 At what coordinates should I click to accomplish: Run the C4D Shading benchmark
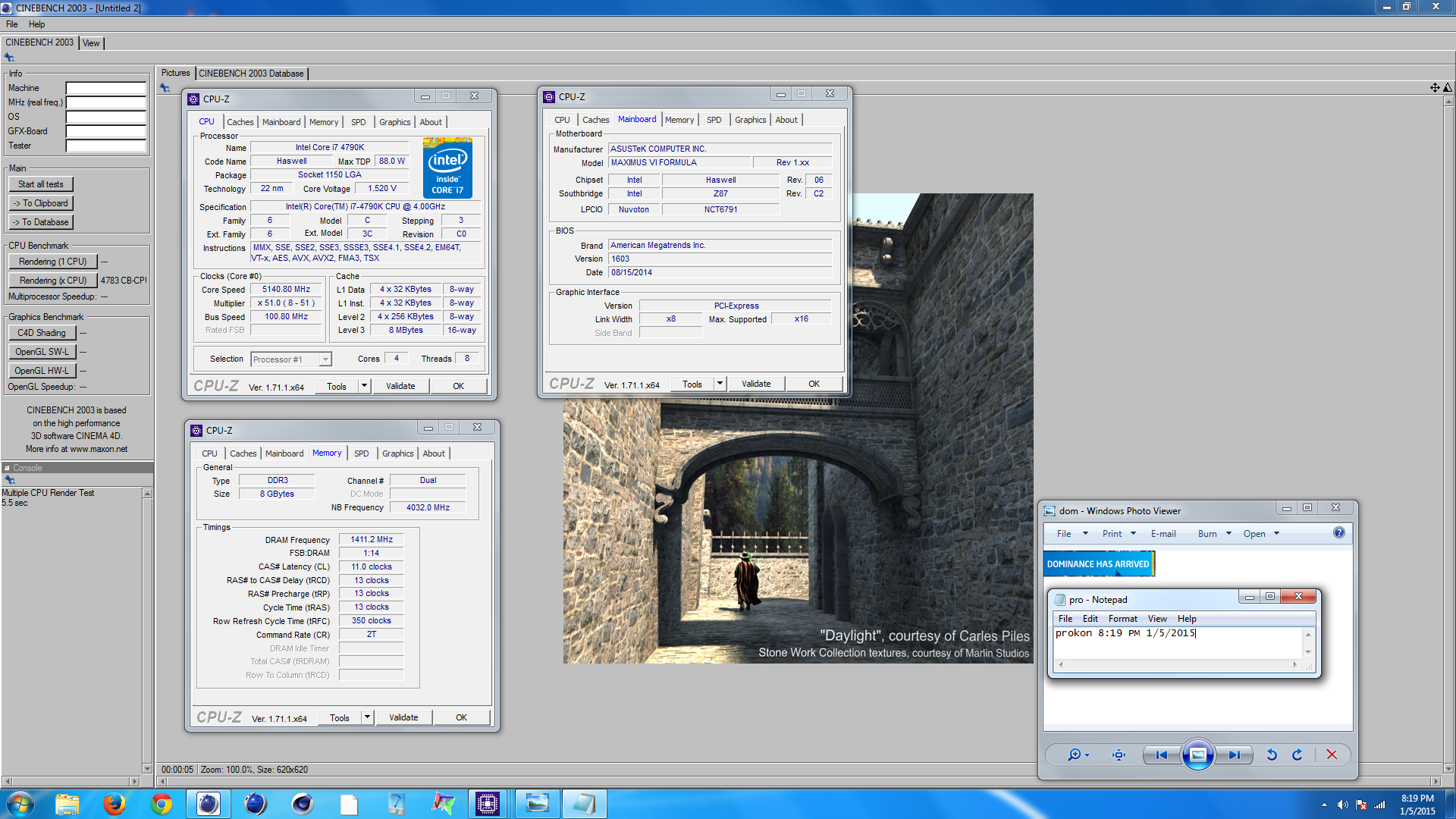42,333
